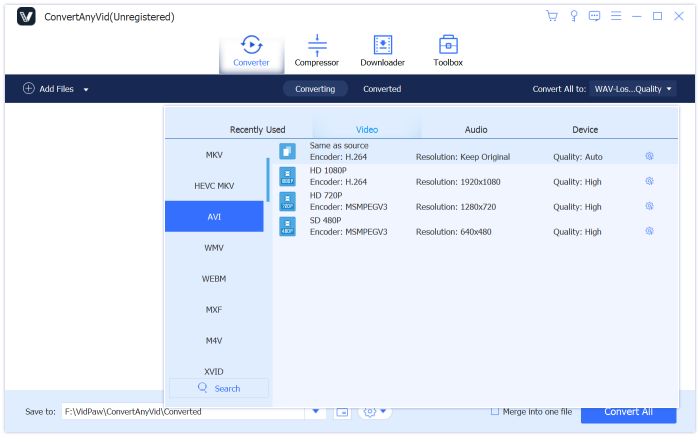
Task: Select the Same as source preset icon
Action: (x=288, y=151)
